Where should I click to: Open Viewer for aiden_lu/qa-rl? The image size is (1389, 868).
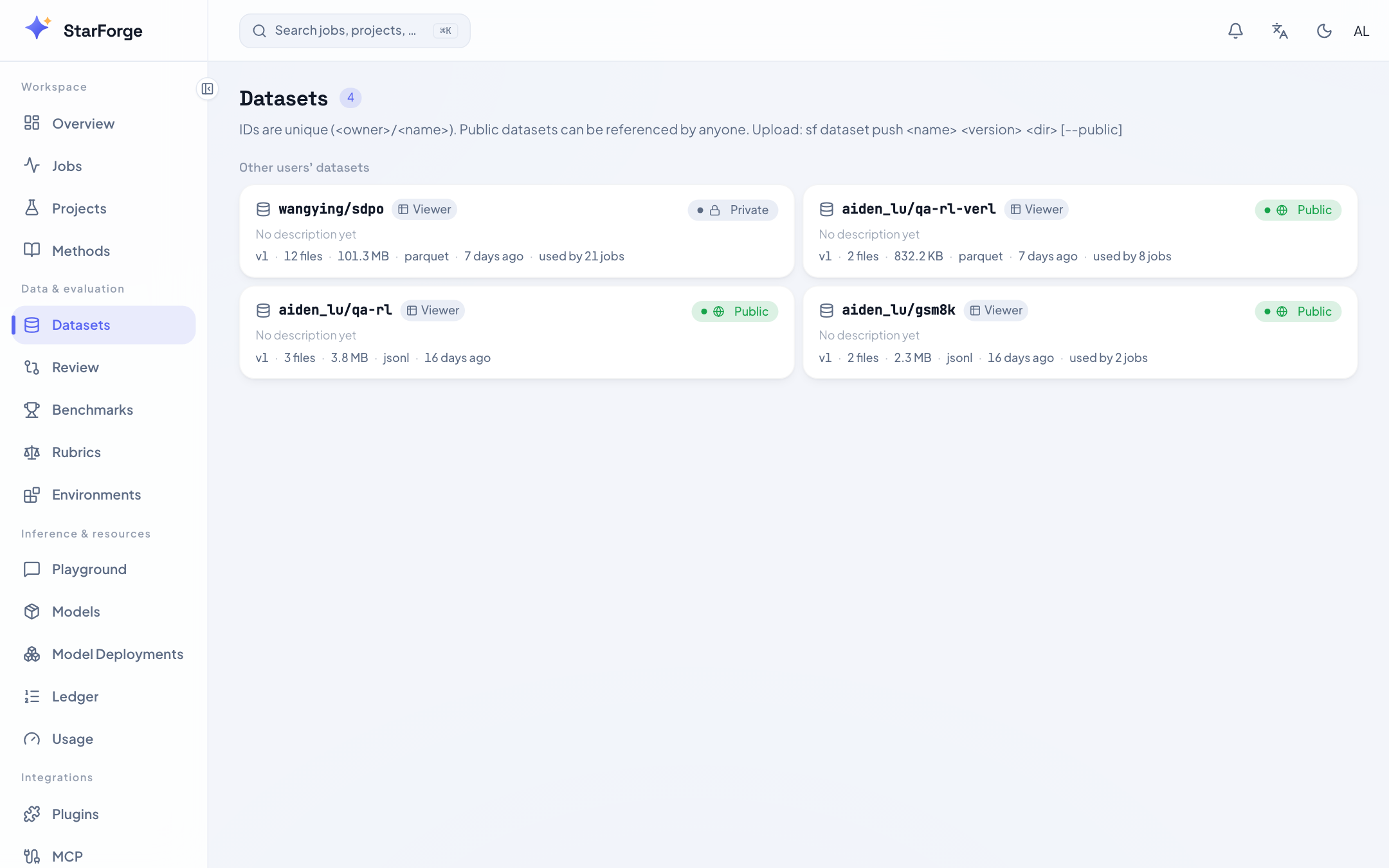tap(433, 311)
